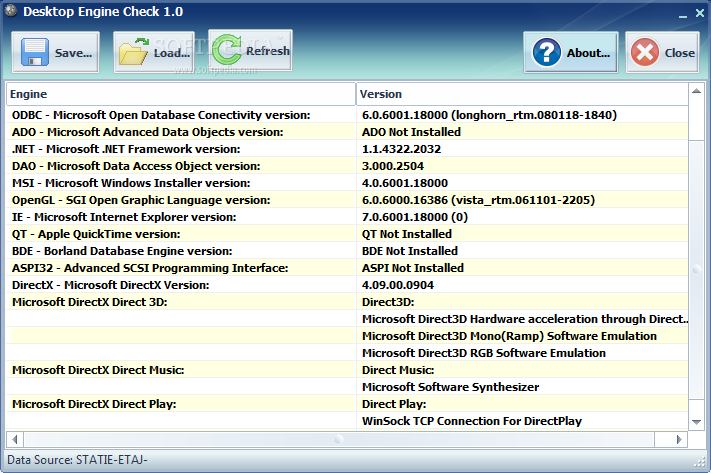Viewport: 711px width, 473px height.
Task: Click the Save floppy disk icon
Action: tap(34, 52)
